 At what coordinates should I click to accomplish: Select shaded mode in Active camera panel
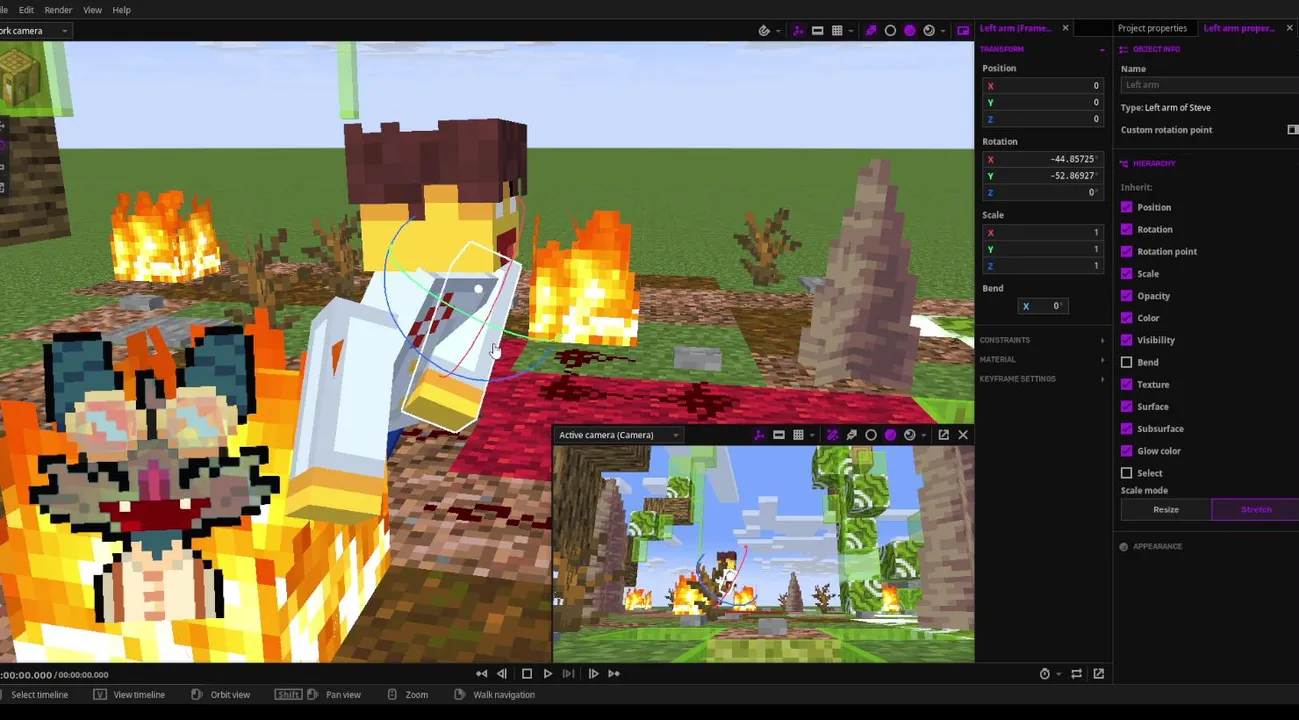[x=890, y=435]
